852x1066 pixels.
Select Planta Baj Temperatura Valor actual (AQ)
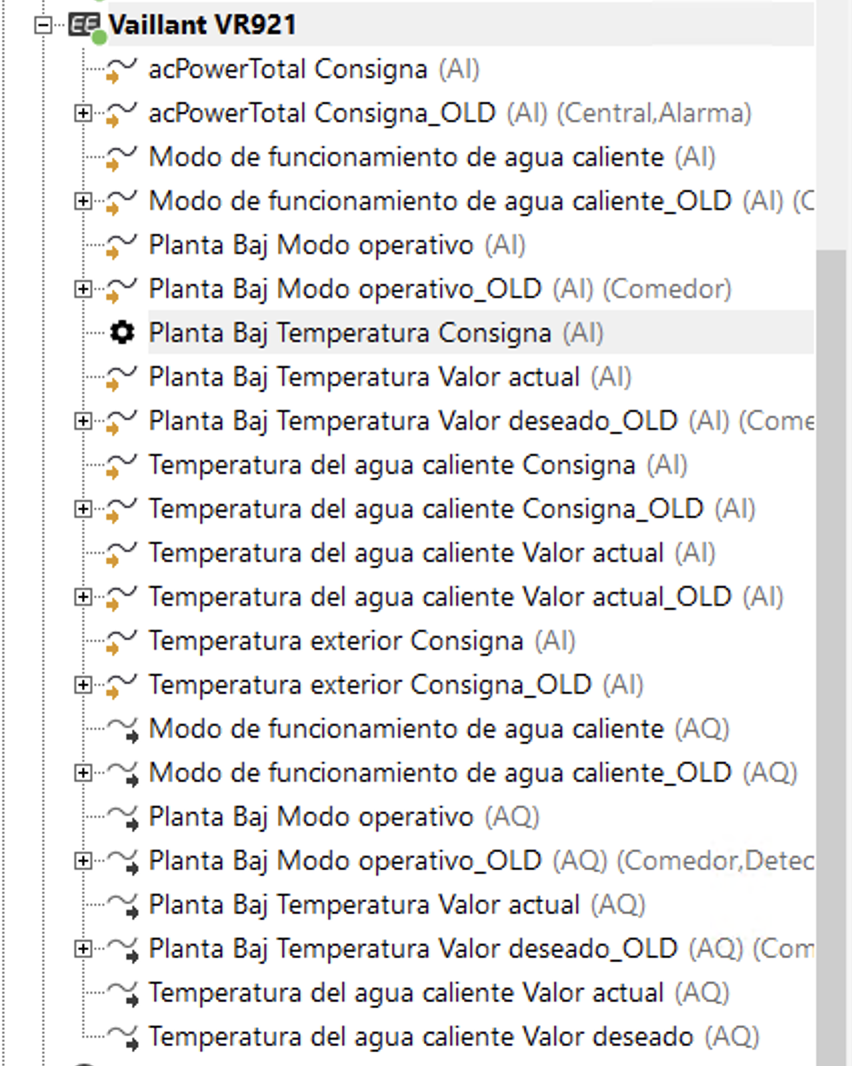364,905
